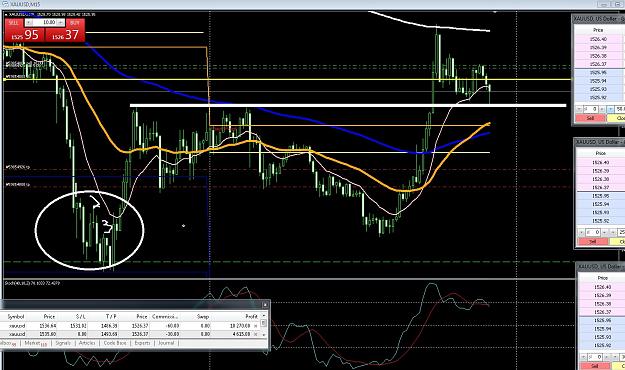This screenshot has width=625, height=370.
Task: Open the Market tab
Action: 35,343
